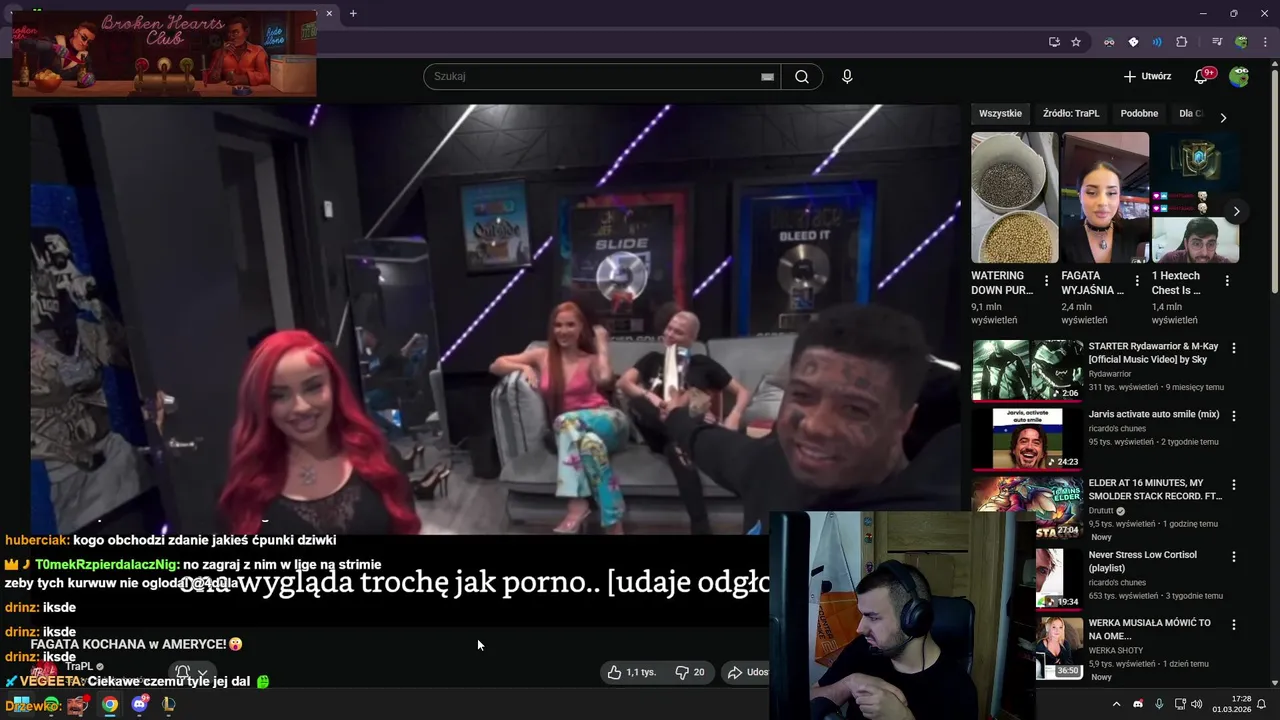This screenshot has width=1280, height=720.
Task: Open the Jarvis activate auto smile video
Action: point(1154,414)
